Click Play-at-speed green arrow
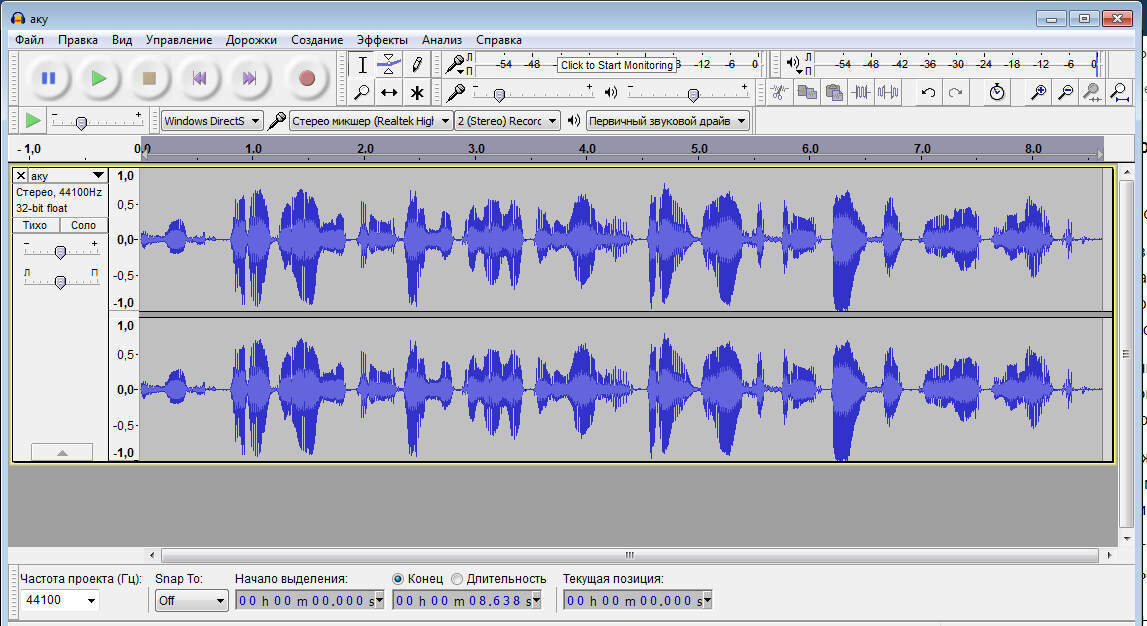This screenshot has width=1147, height=626. pyautogui.click(x=33, y=120)
